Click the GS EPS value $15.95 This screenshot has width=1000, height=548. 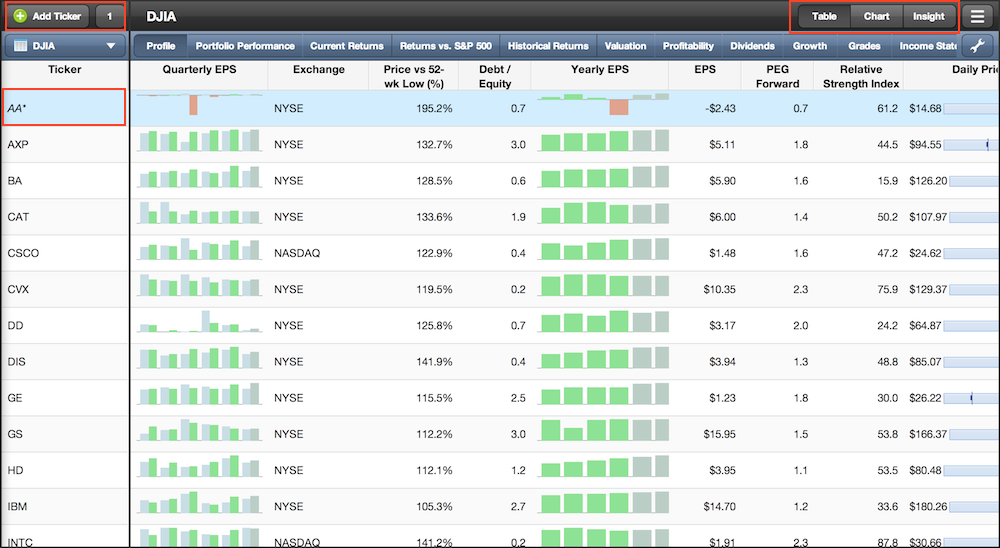[x=719, y=434]
